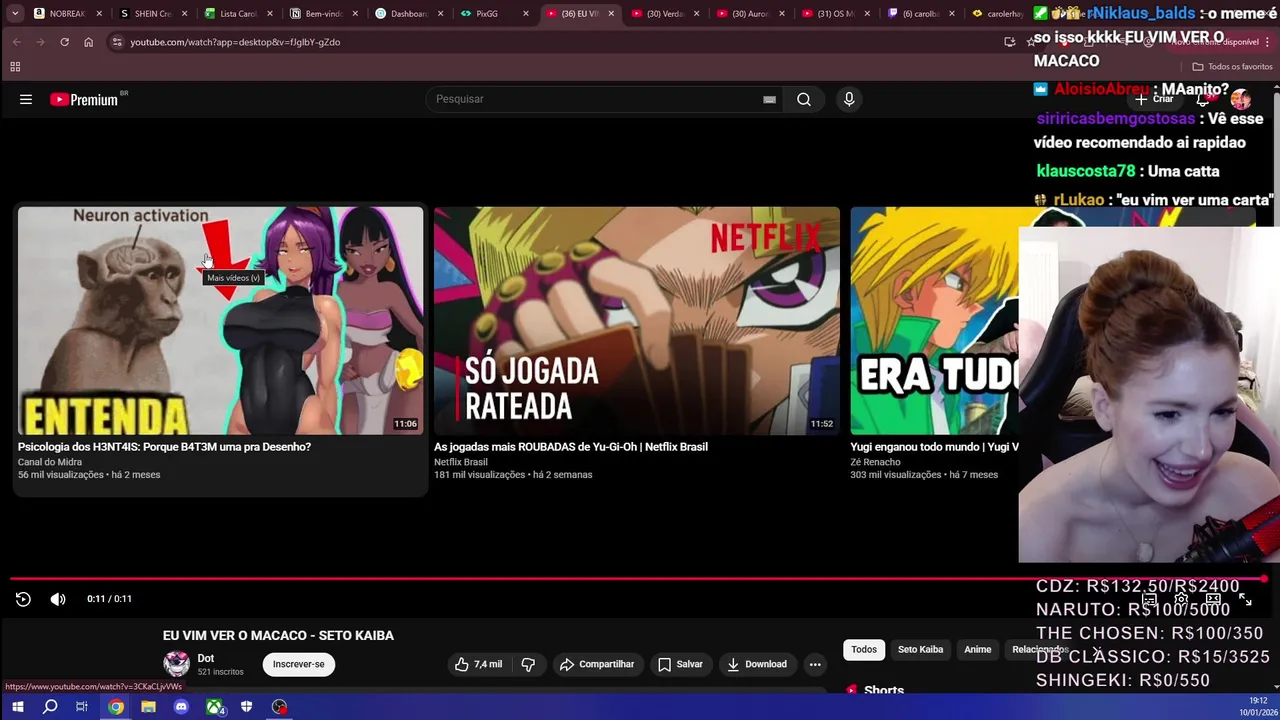Click browser back arrow
The image size is (1280, 720).
16,42
